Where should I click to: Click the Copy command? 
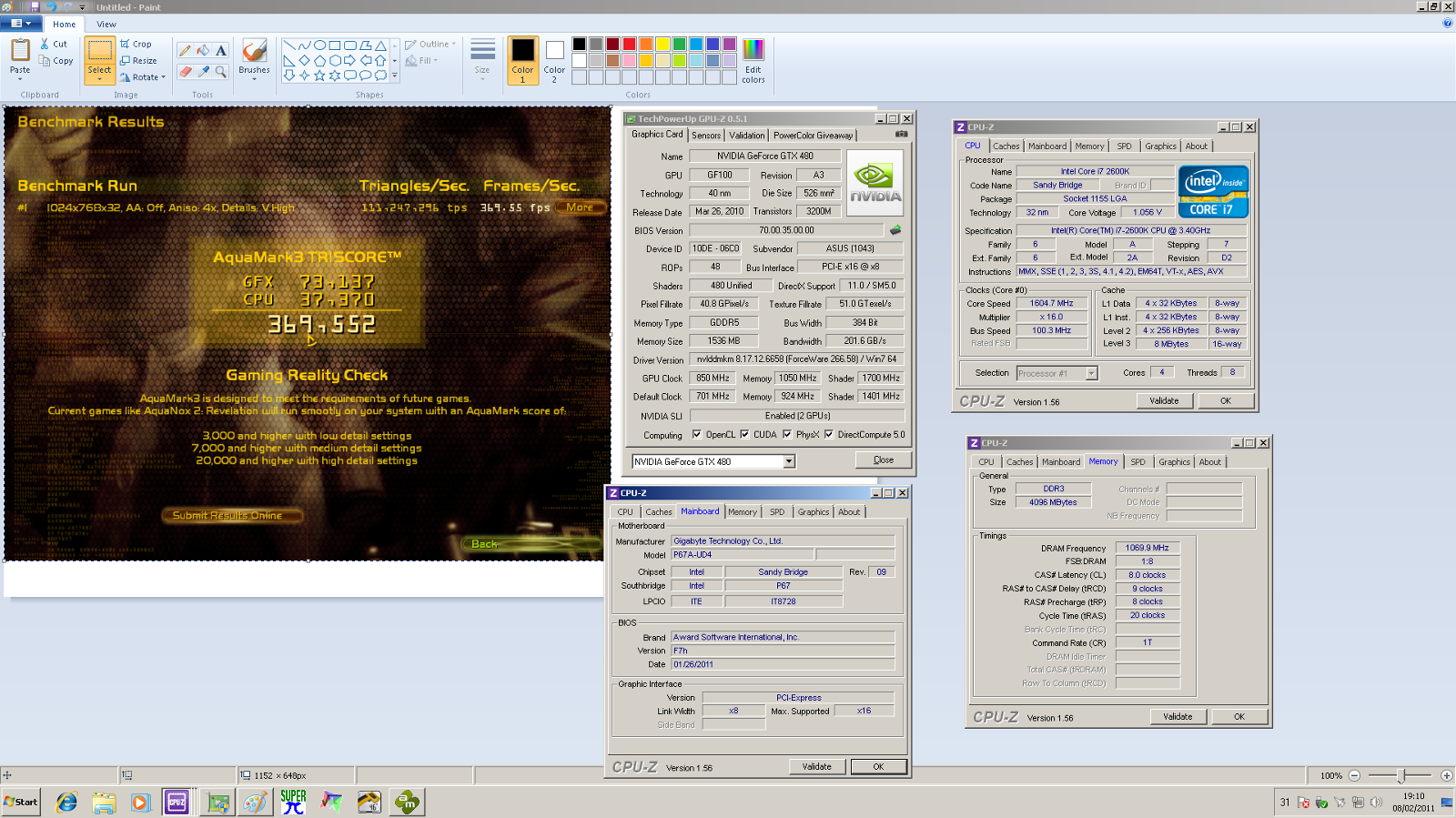click(56, 61)
